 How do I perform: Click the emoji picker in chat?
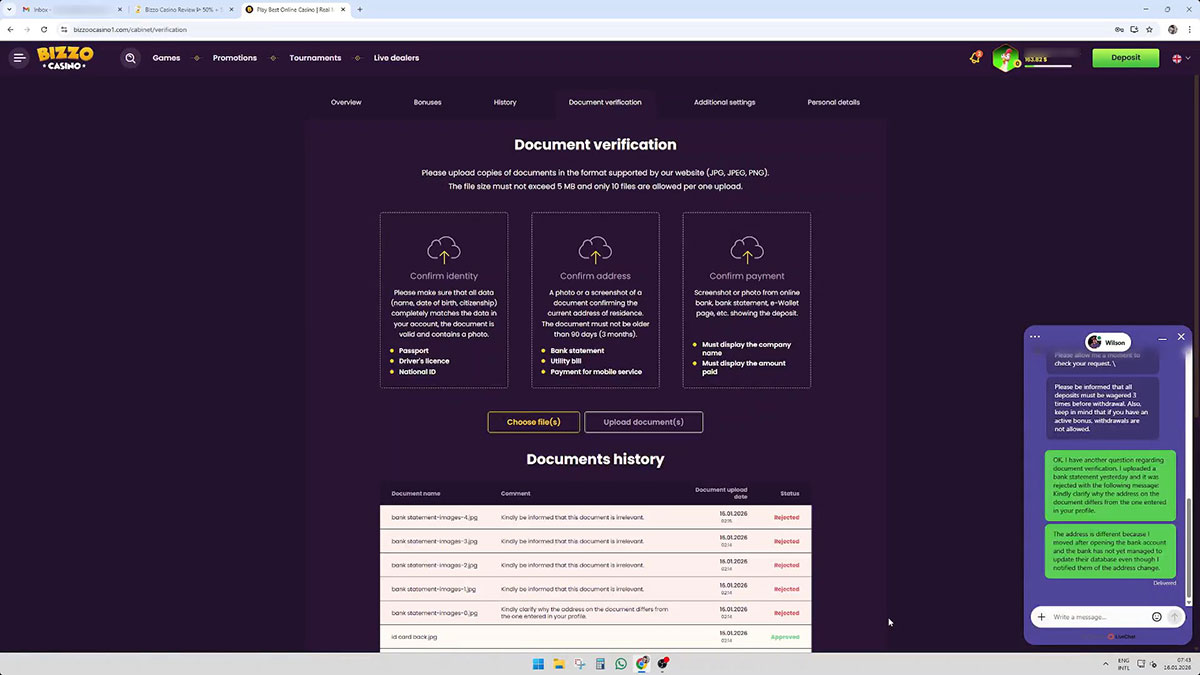tap(1157, 617)
